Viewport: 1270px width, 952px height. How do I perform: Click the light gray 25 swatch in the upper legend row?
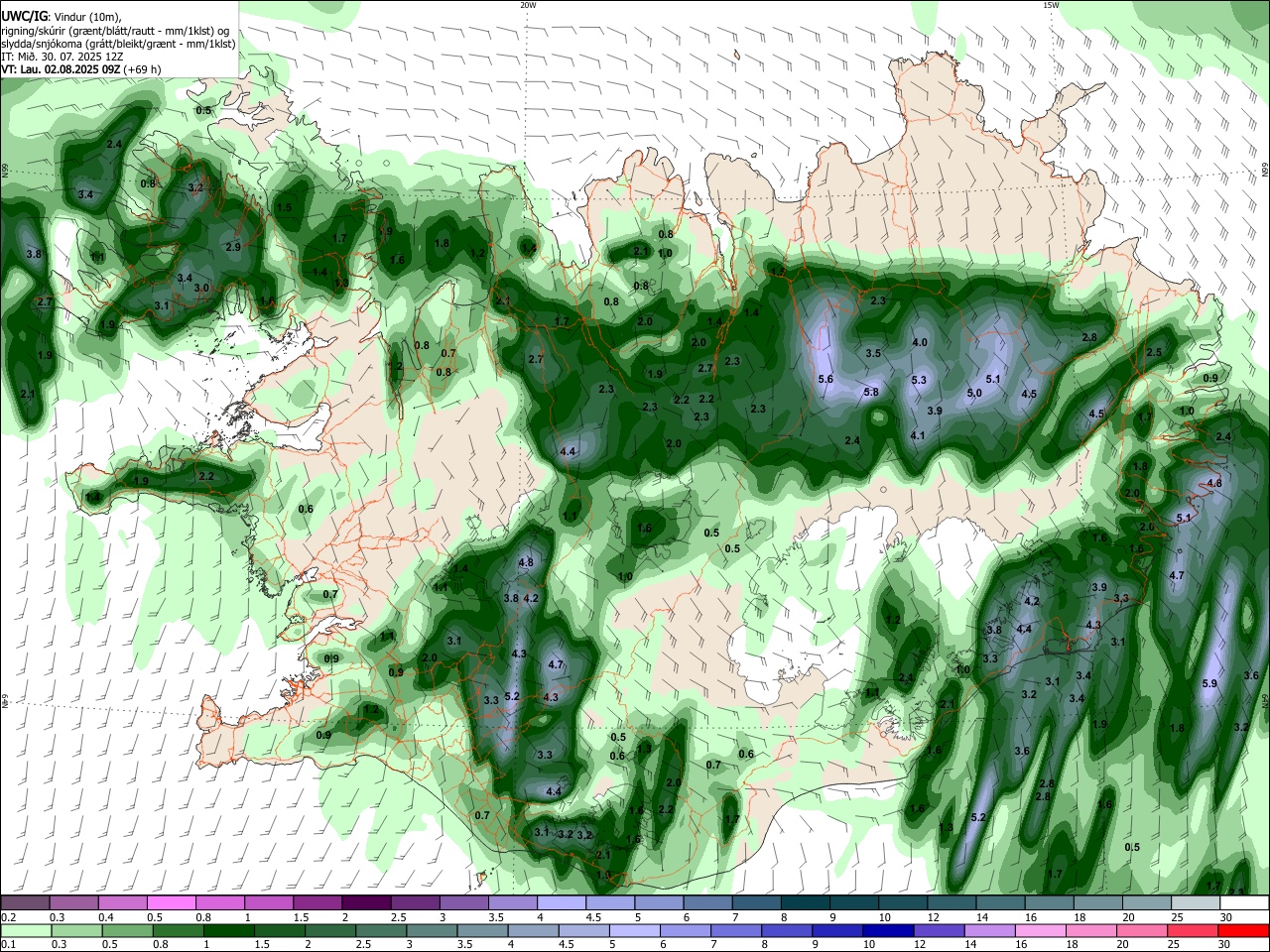coord(1196,903)
